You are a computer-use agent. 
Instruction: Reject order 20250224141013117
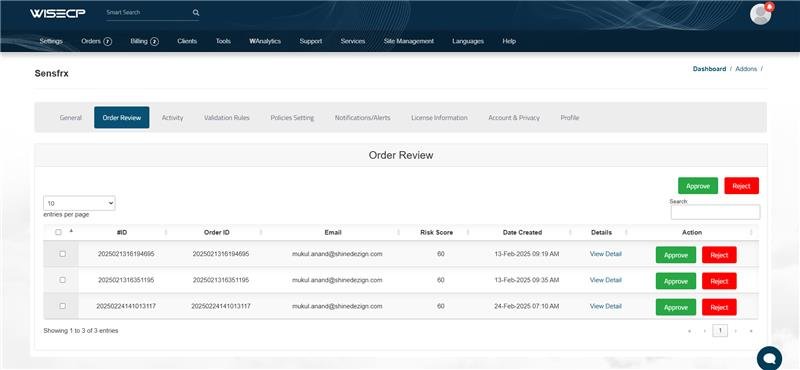719,307
